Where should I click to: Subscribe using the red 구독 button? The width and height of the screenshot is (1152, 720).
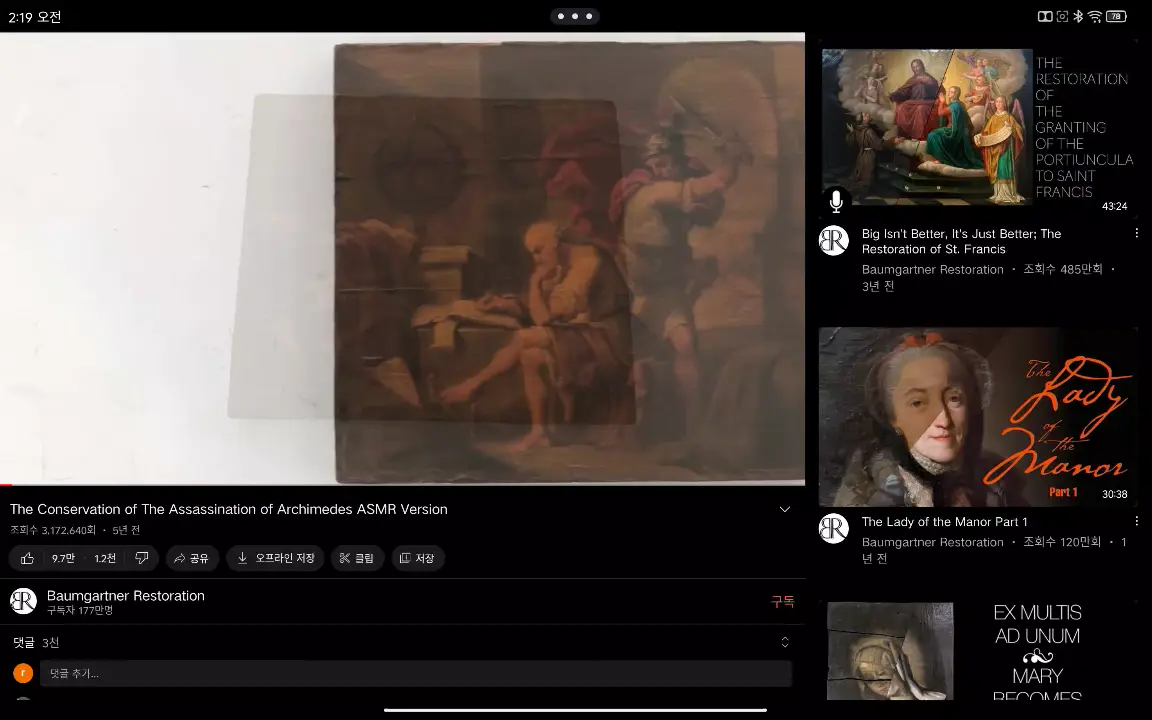point(782,601)
